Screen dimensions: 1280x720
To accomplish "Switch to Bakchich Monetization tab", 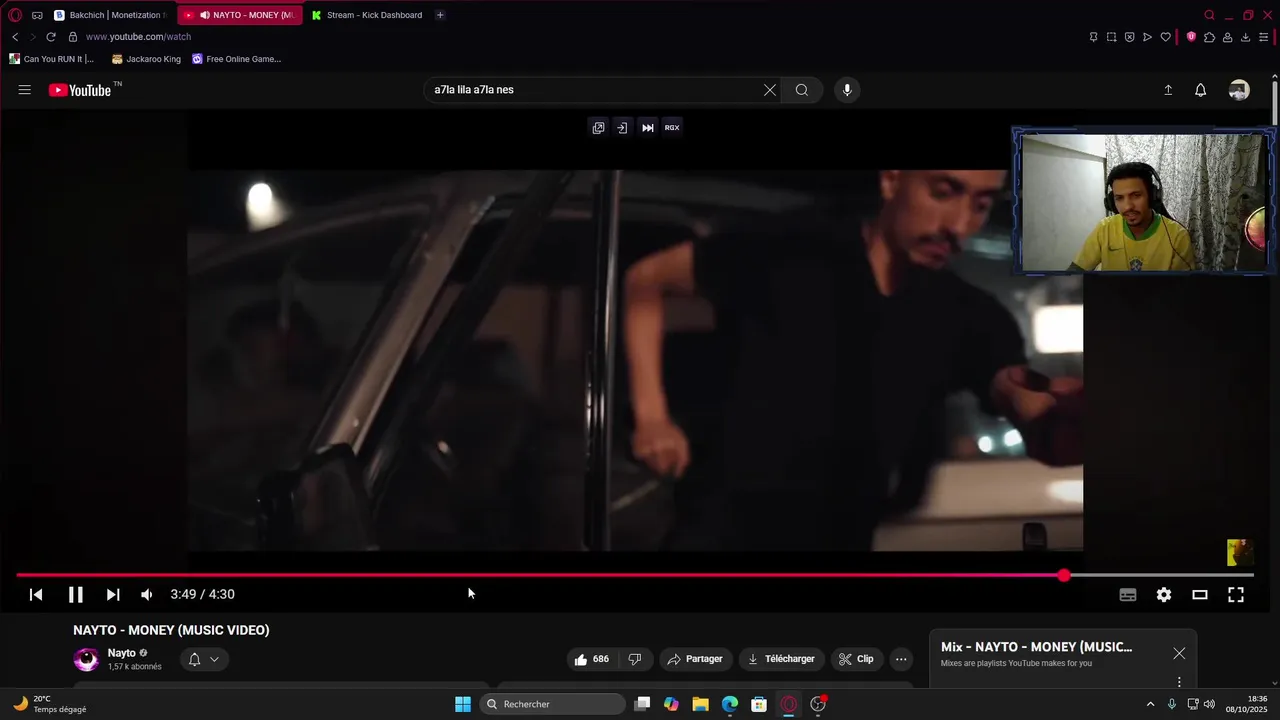I will click(110, 15).
